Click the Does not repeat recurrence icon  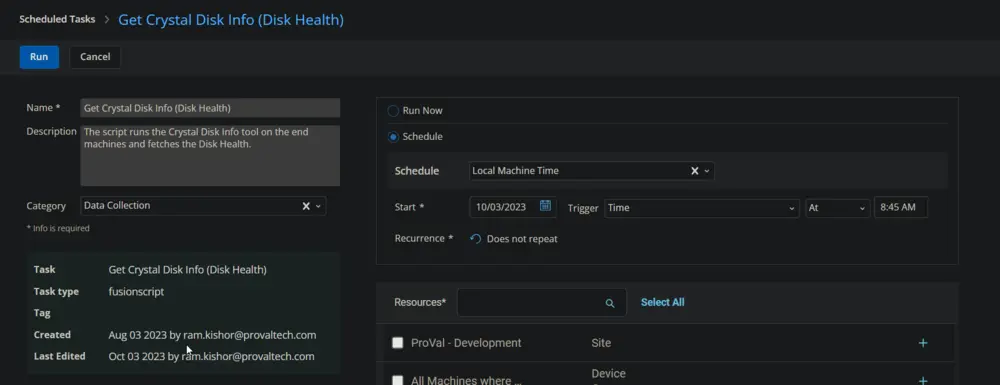[x=475, y=239]
